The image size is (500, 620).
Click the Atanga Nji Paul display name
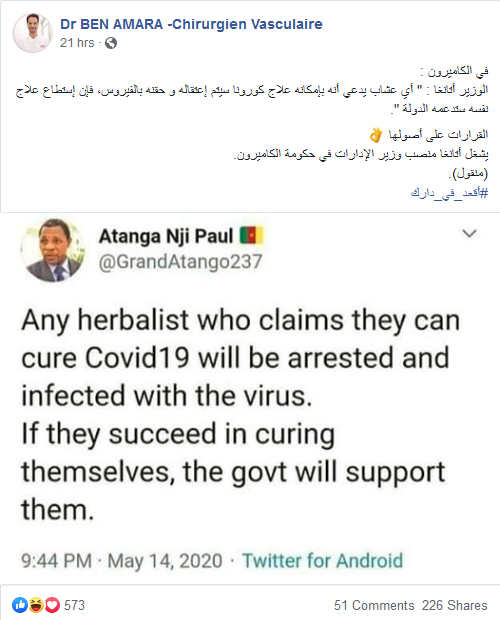tap(166, 236)
